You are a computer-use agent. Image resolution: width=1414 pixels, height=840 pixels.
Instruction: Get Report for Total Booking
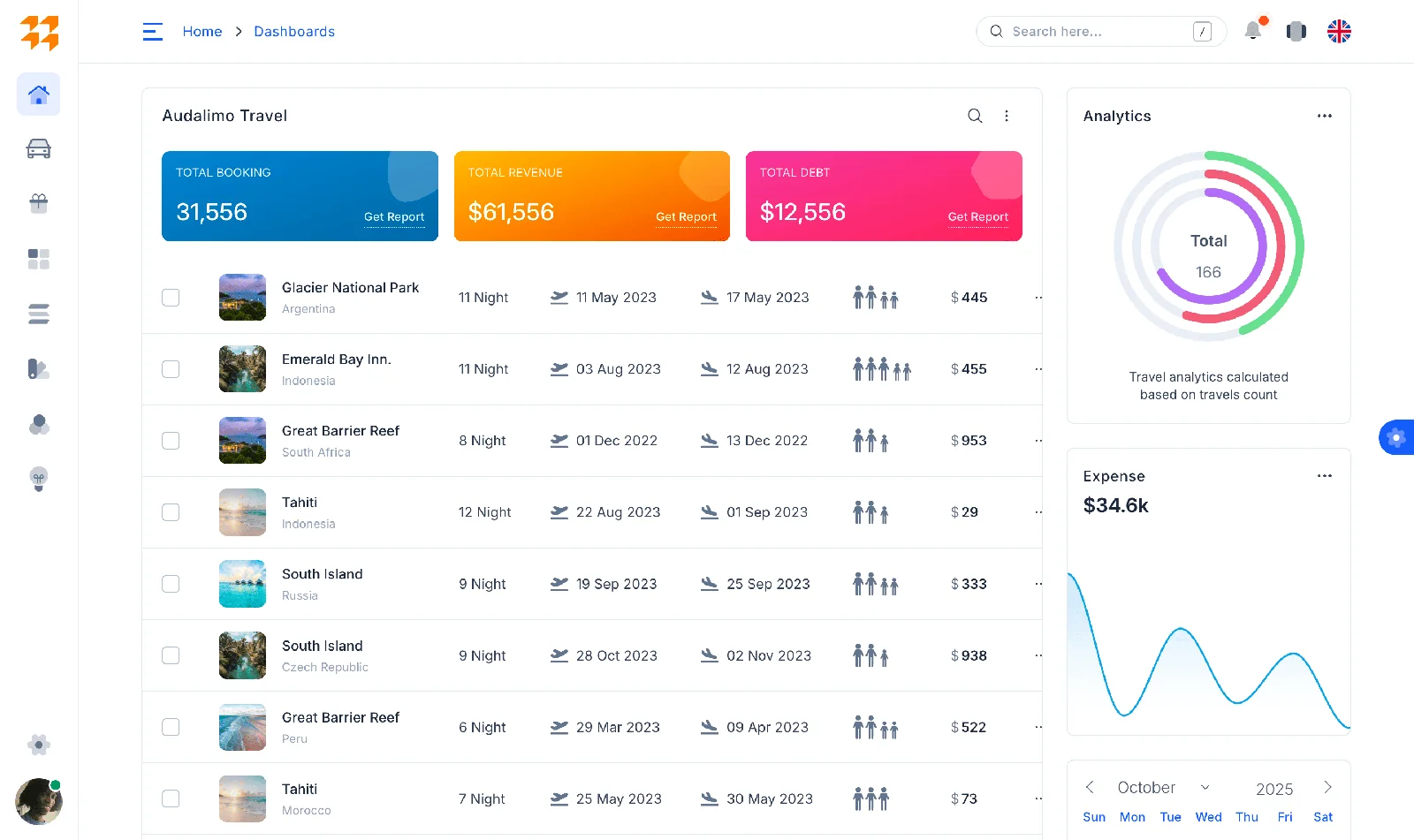pyautogui.click(x=394, y=217)
